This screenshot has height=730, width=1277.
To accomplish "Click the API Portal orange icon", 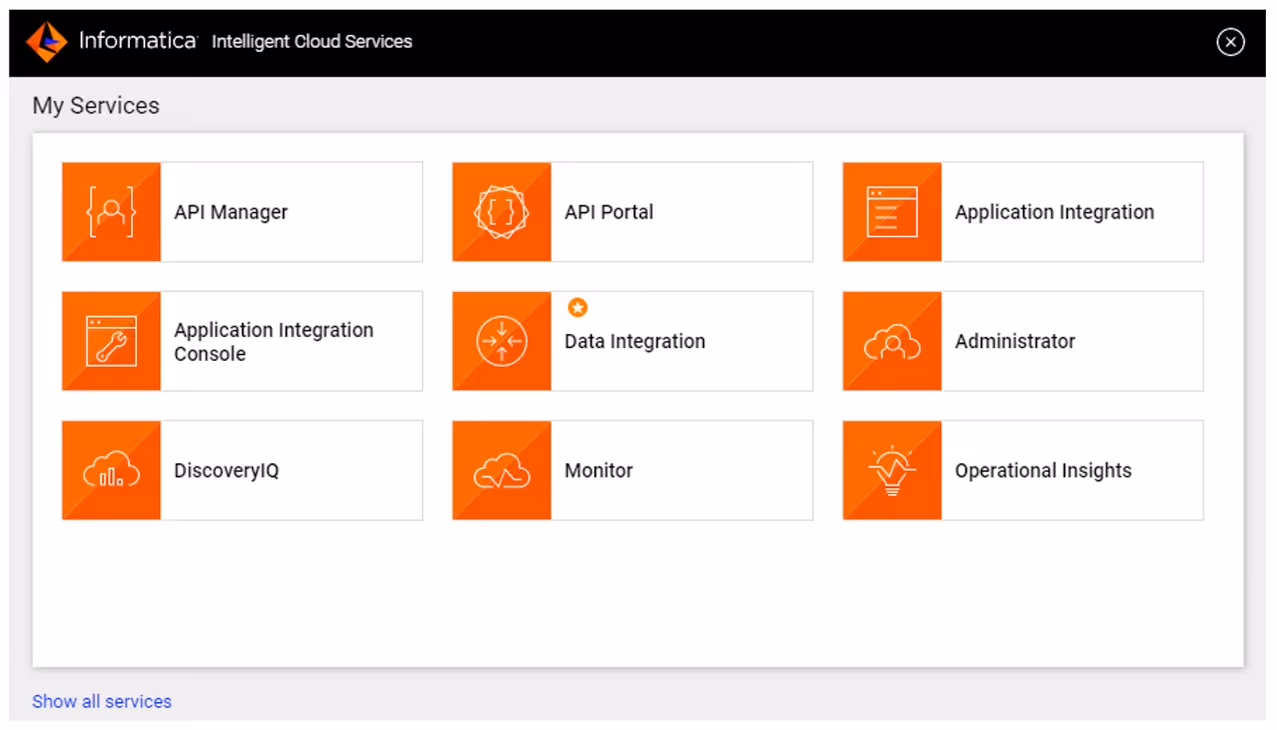I will (x=501, y=212).
